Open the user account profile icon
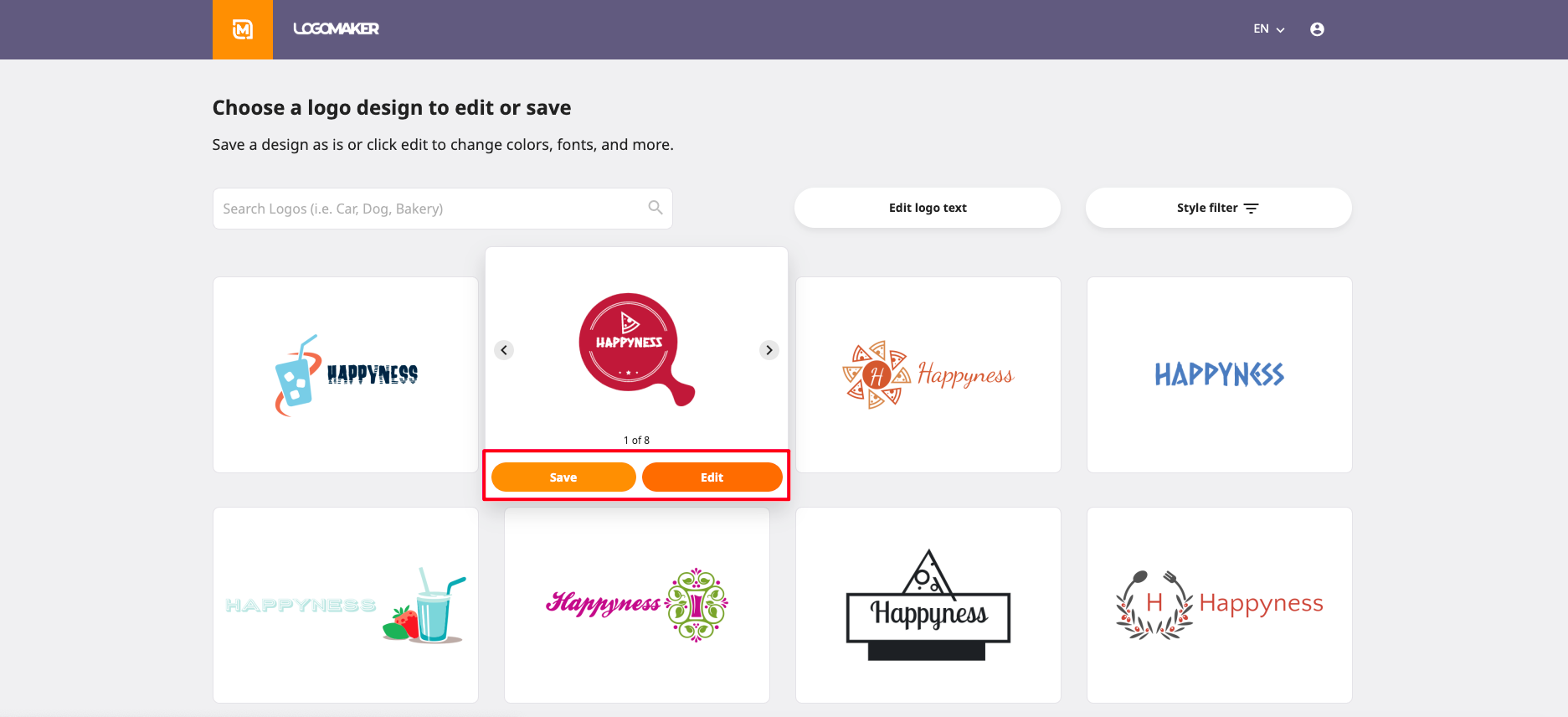This screenshot has height=717, width=1568. pyautogui.click(x=1317, y=29)
